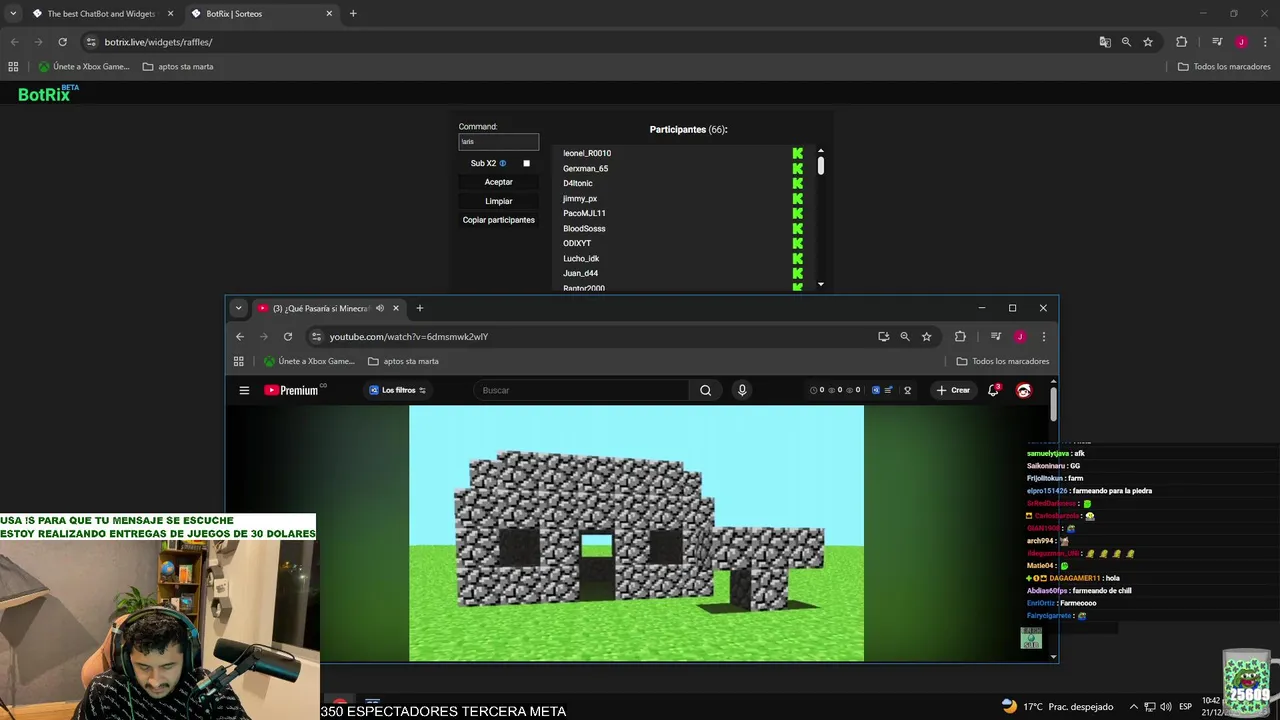Click the YouTube Premium logo

294,390
